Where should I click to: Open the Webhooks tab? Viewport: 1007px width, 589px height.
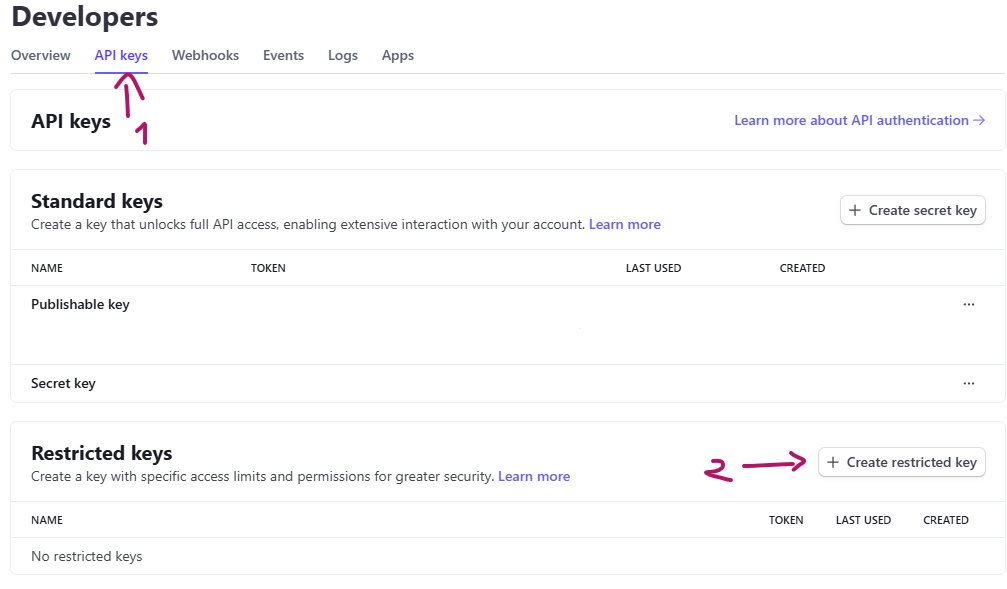click(x=205, y=56)
